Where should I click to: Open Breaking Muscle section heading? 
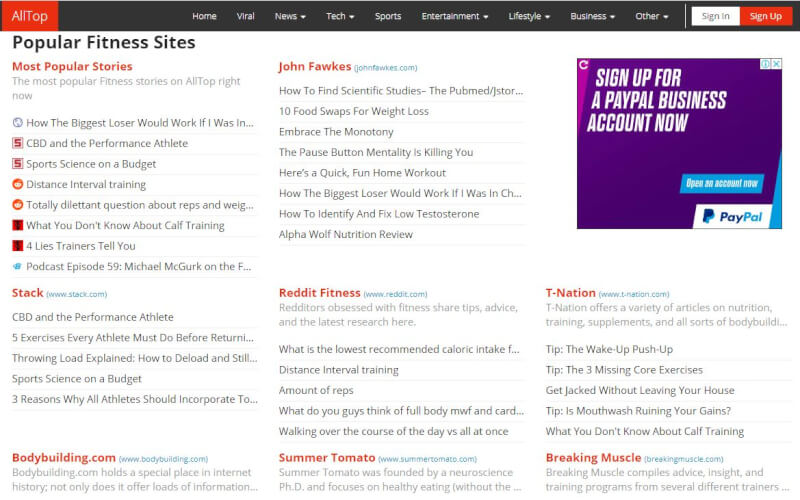(x=593, y=458)
